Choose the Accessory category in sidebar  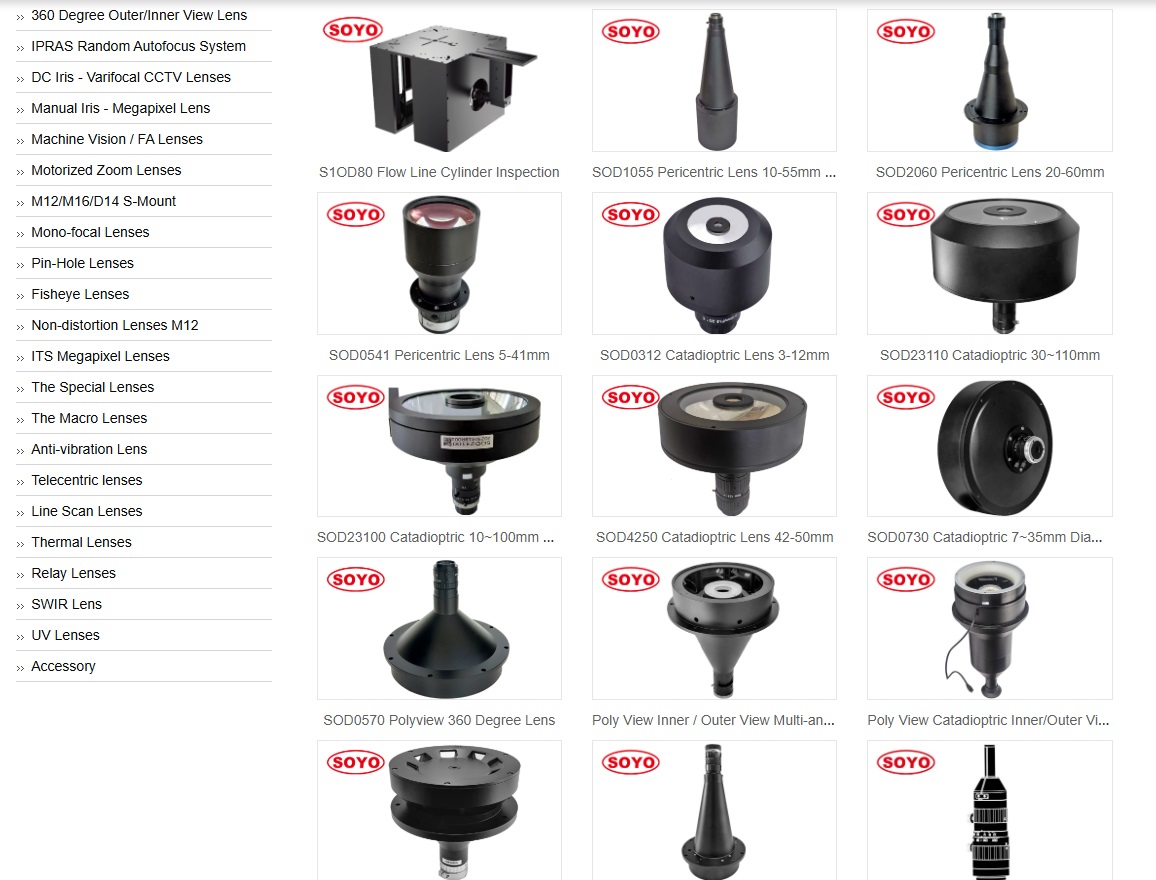point(63,666)
